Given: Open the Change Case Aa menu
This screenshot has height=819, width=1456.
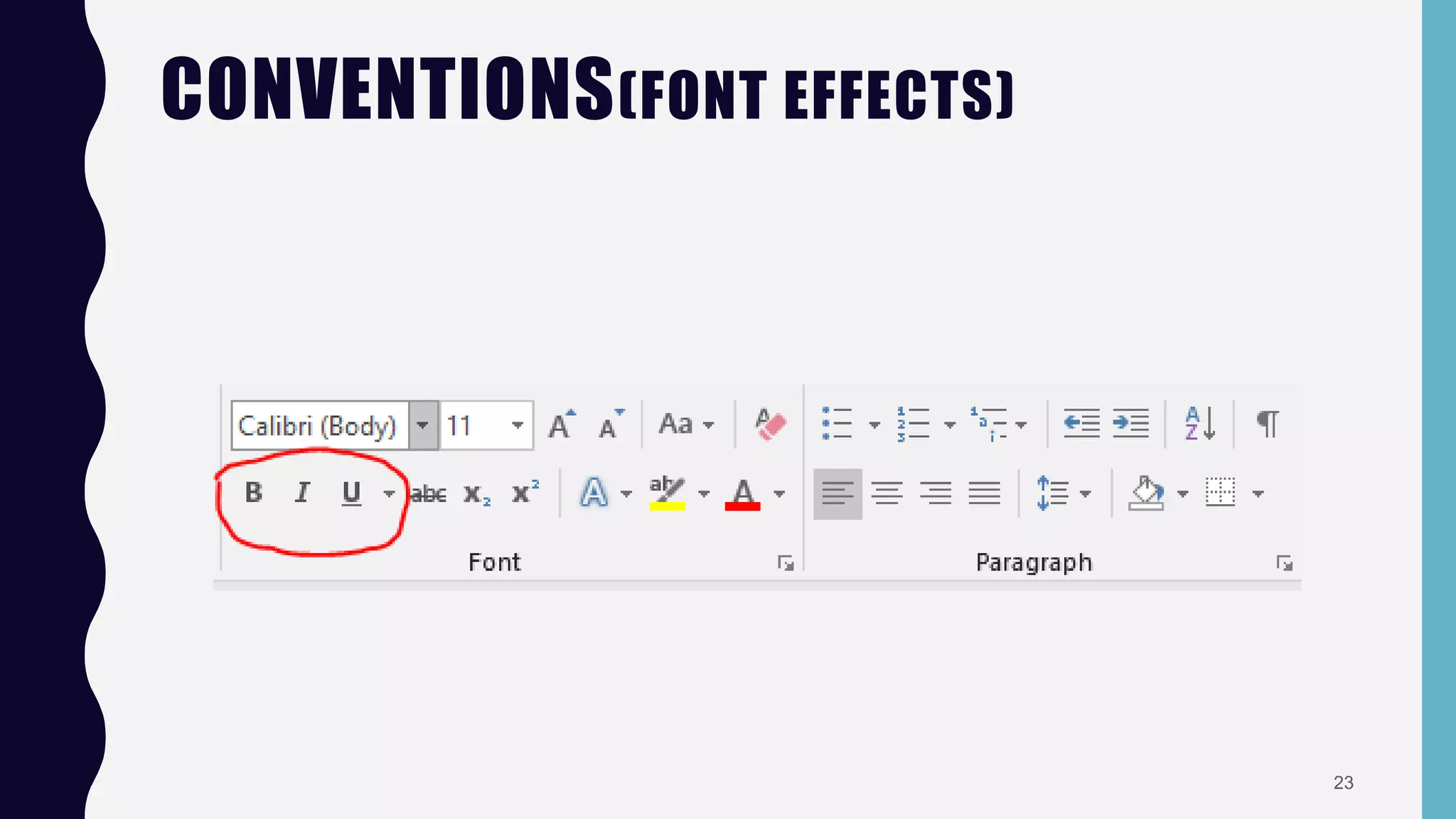Looking at the screenshot, I should (x=686, y=424).
